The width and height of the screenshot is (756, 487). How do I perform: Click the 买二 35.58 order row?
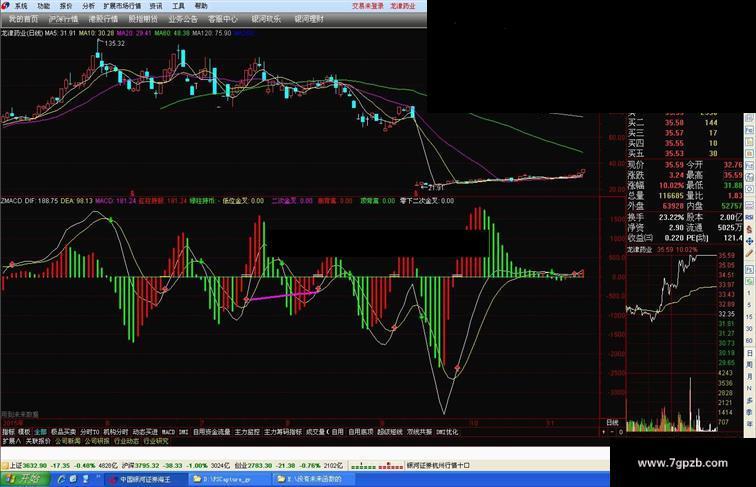coord(673,122)
